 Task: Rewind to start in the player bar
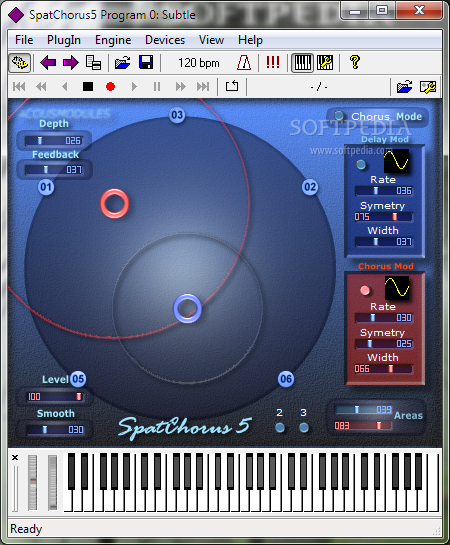pyautogui.click(x=19, y=87)
